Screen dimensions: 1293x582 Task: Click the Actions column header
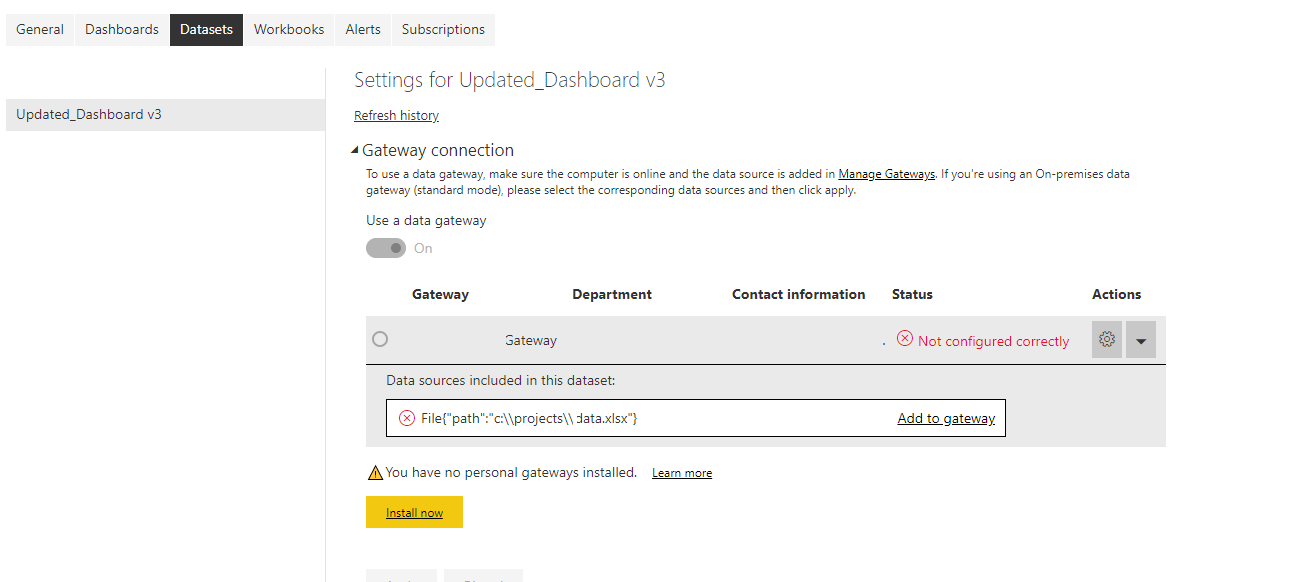tap(1116, 294)
